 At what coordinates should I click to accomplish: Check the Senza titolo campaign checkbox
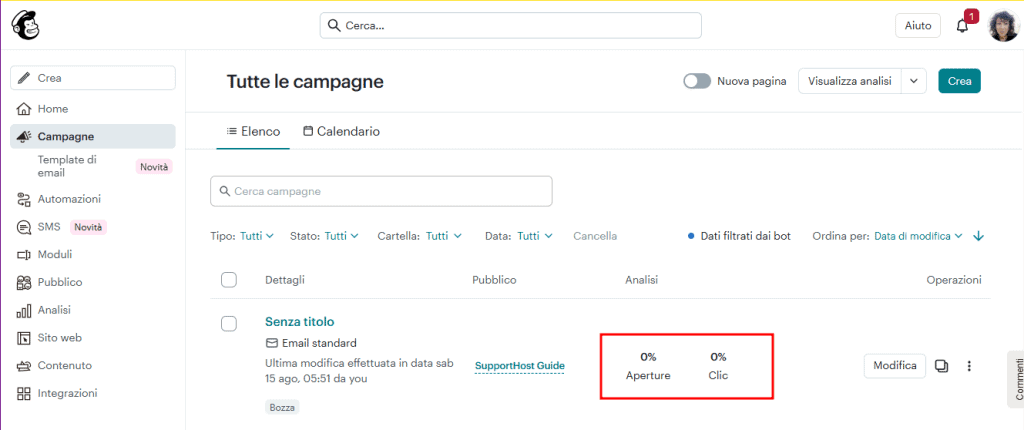[229, 323]
